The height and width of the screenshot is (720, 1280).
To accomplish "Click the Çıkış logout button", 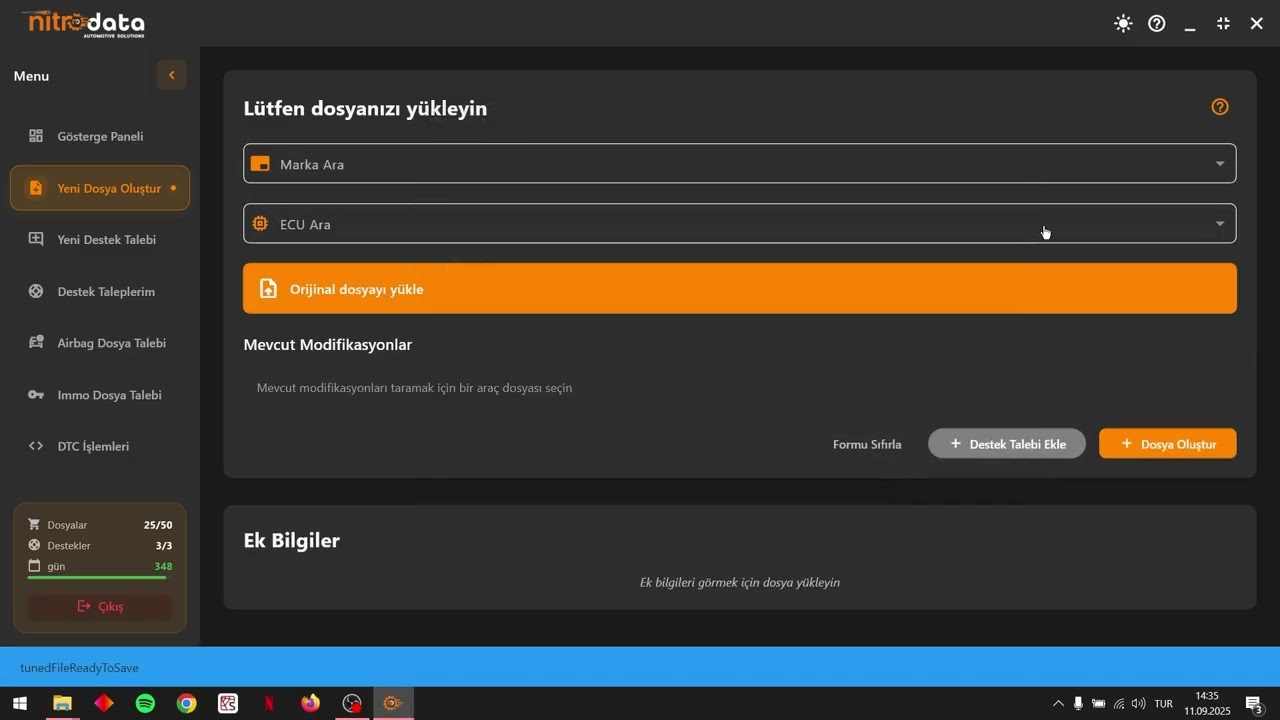I will click(100, 607).
